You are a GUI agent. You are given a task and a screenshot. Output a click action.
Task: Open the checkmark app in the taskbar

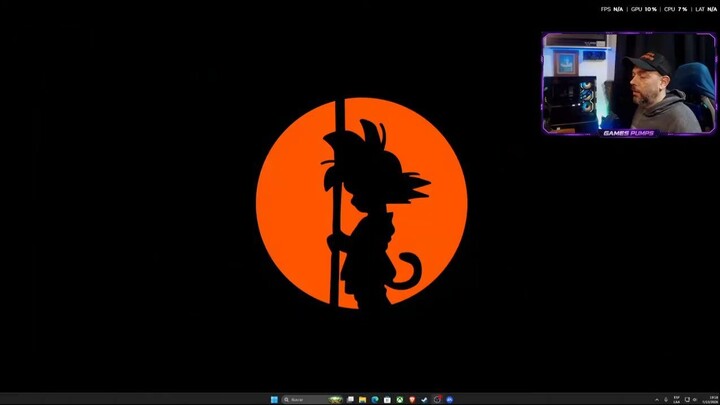[x=424, y=399]
